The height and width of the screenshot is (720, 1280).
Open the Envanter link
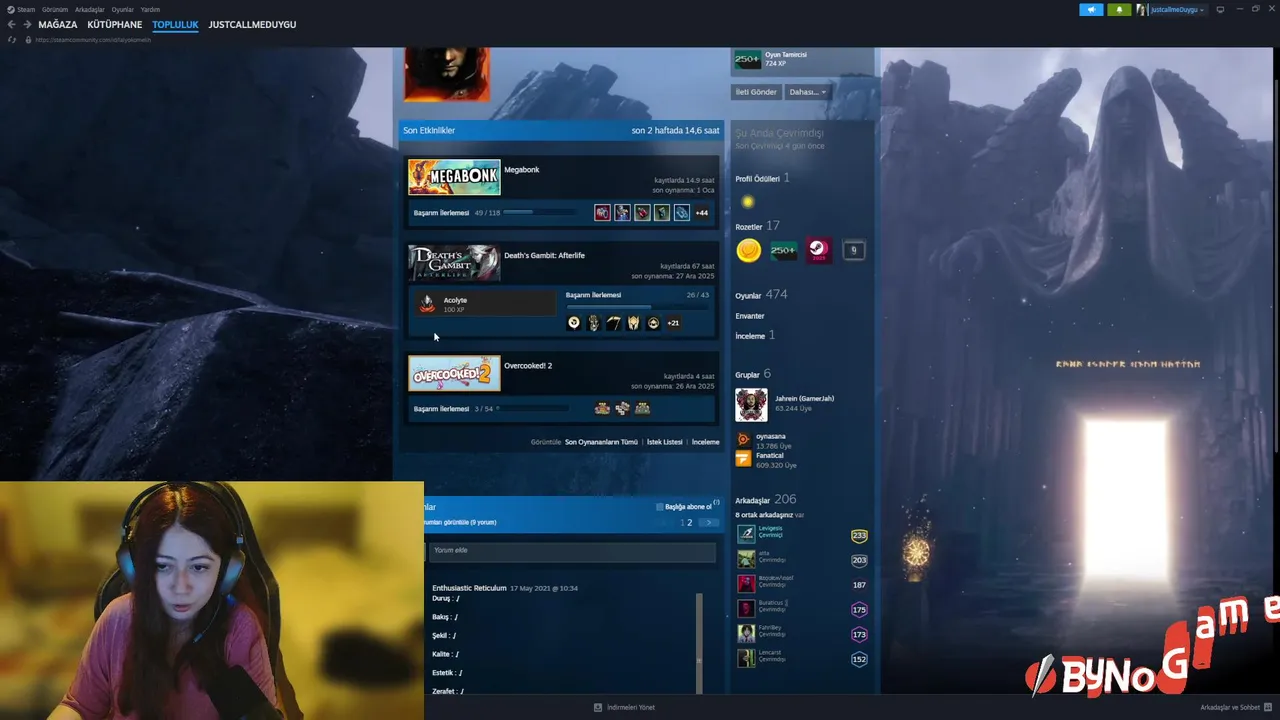749,316
